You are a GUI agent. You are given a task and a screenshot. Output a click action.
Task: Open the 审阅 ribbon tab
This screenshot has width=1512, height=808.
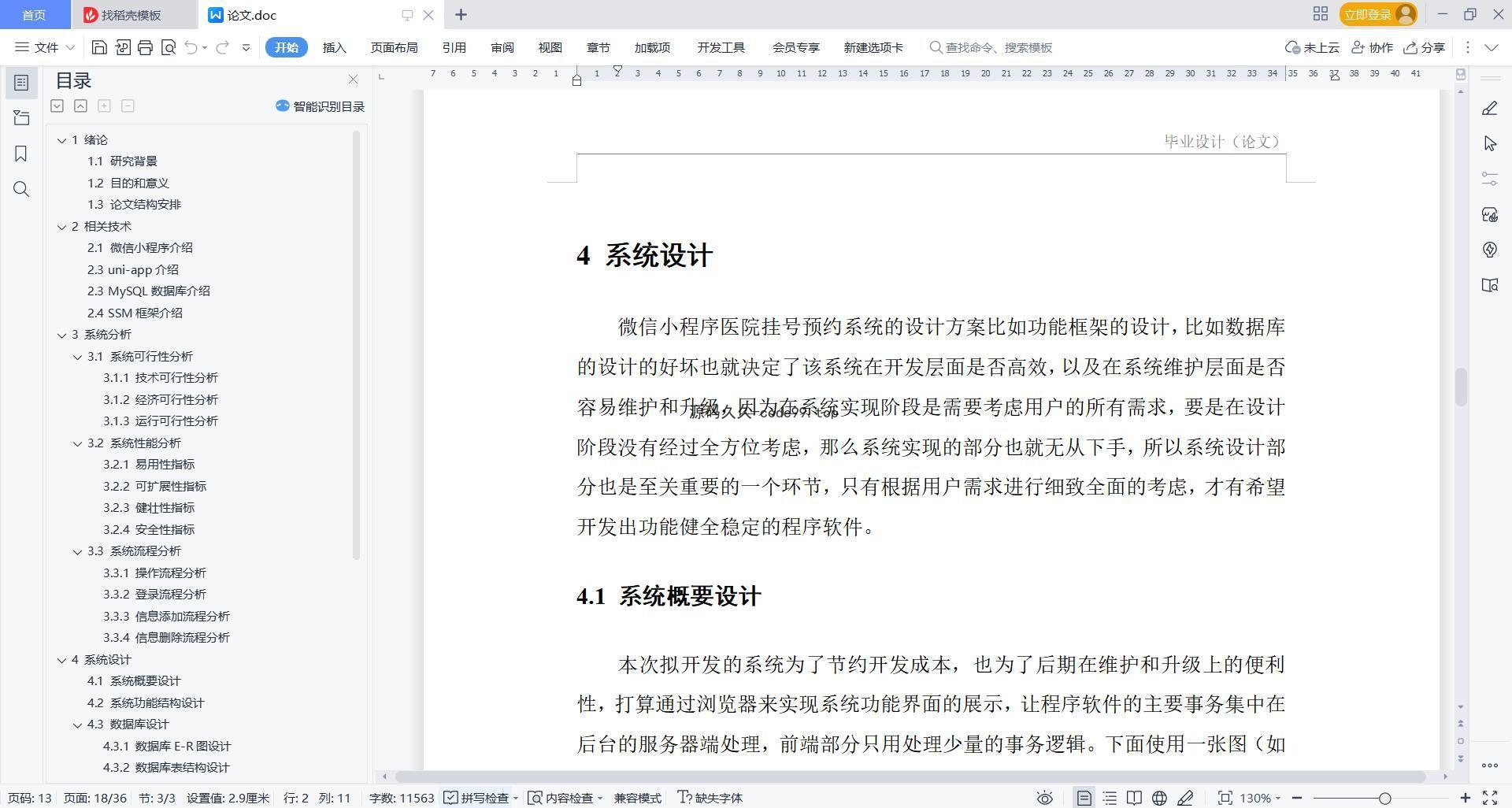502,47
